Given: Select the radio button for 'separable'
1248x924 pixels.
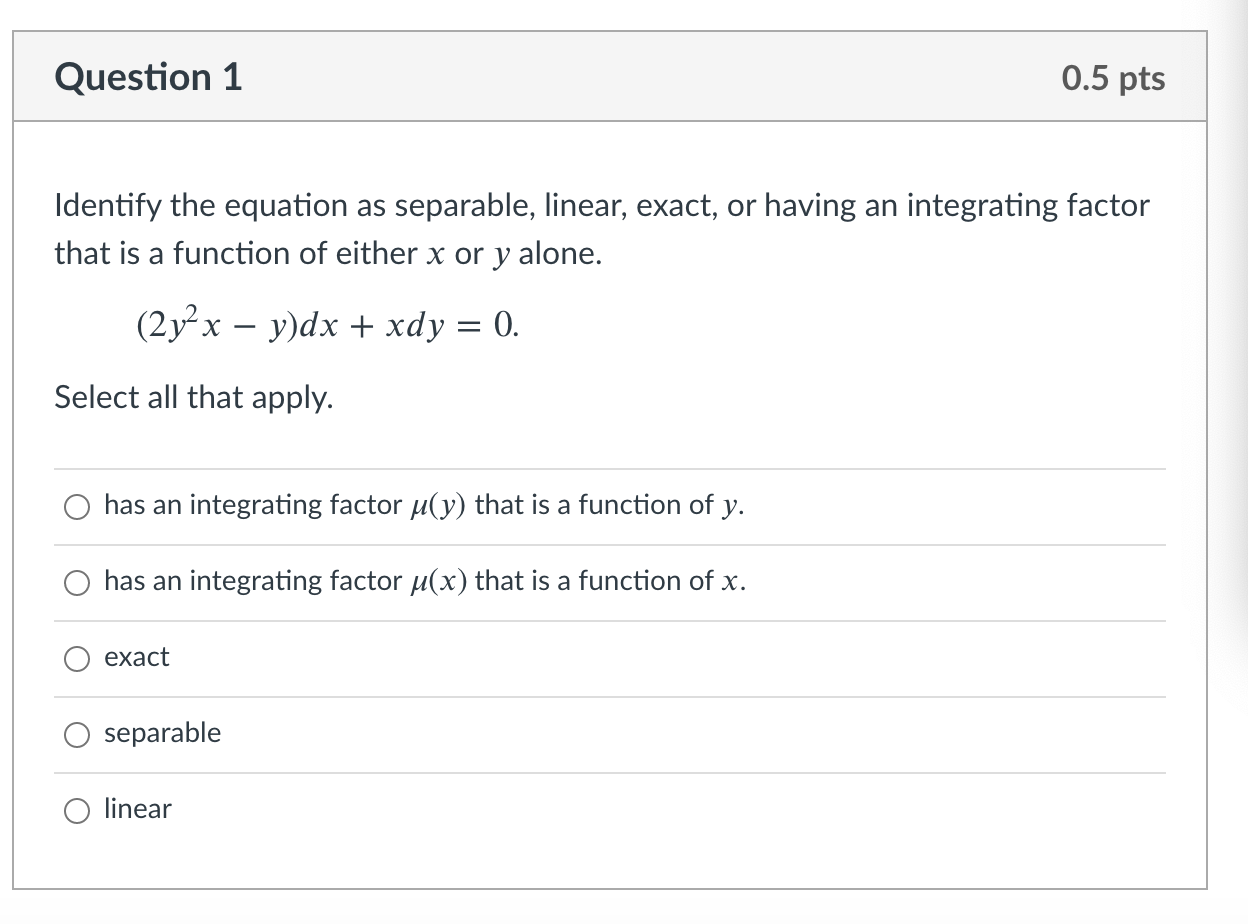Looking at the screenshot, I should coord(76,734).
